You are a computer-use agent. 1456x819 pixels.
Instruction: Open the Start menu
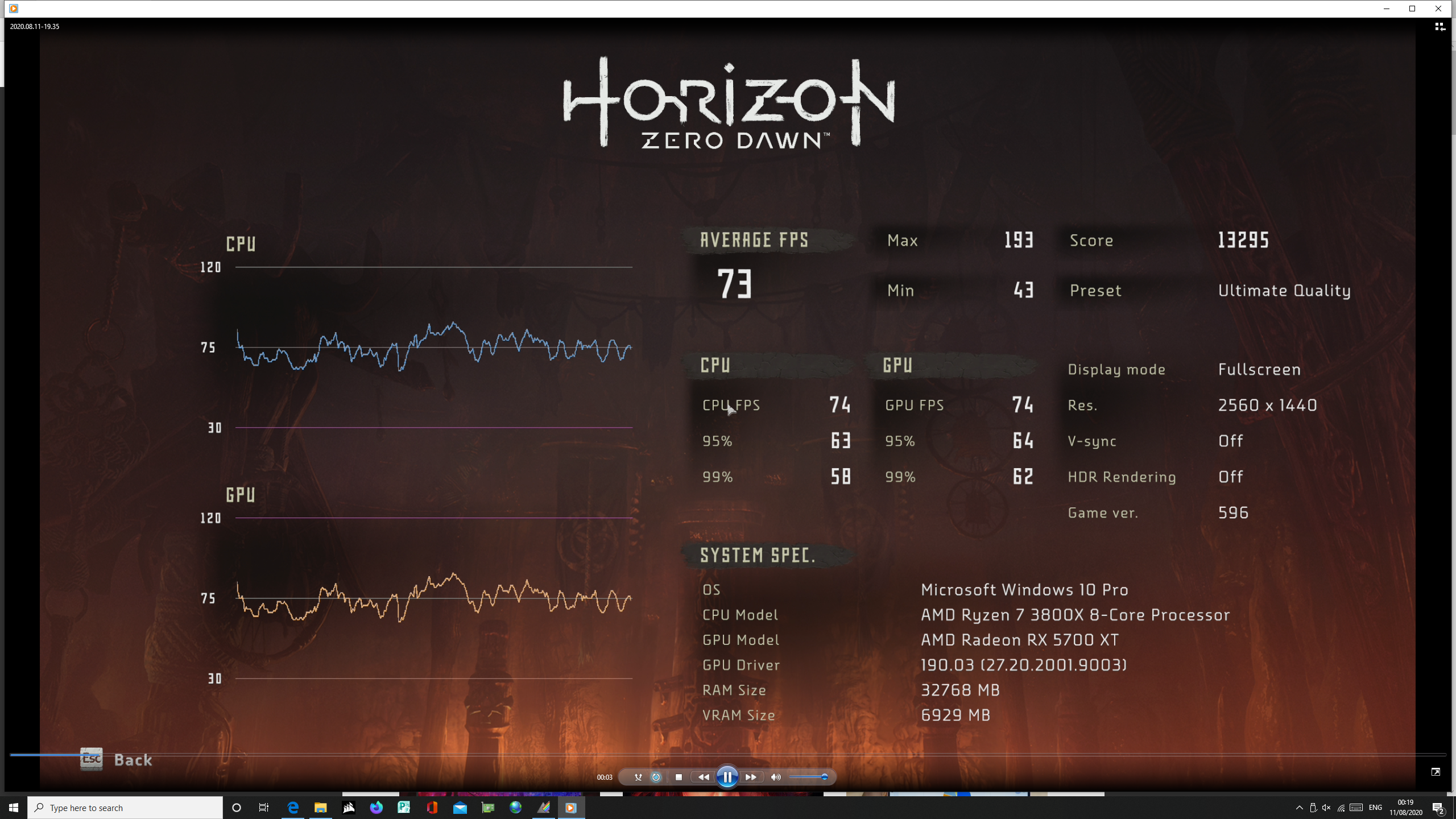coord(12,807)
